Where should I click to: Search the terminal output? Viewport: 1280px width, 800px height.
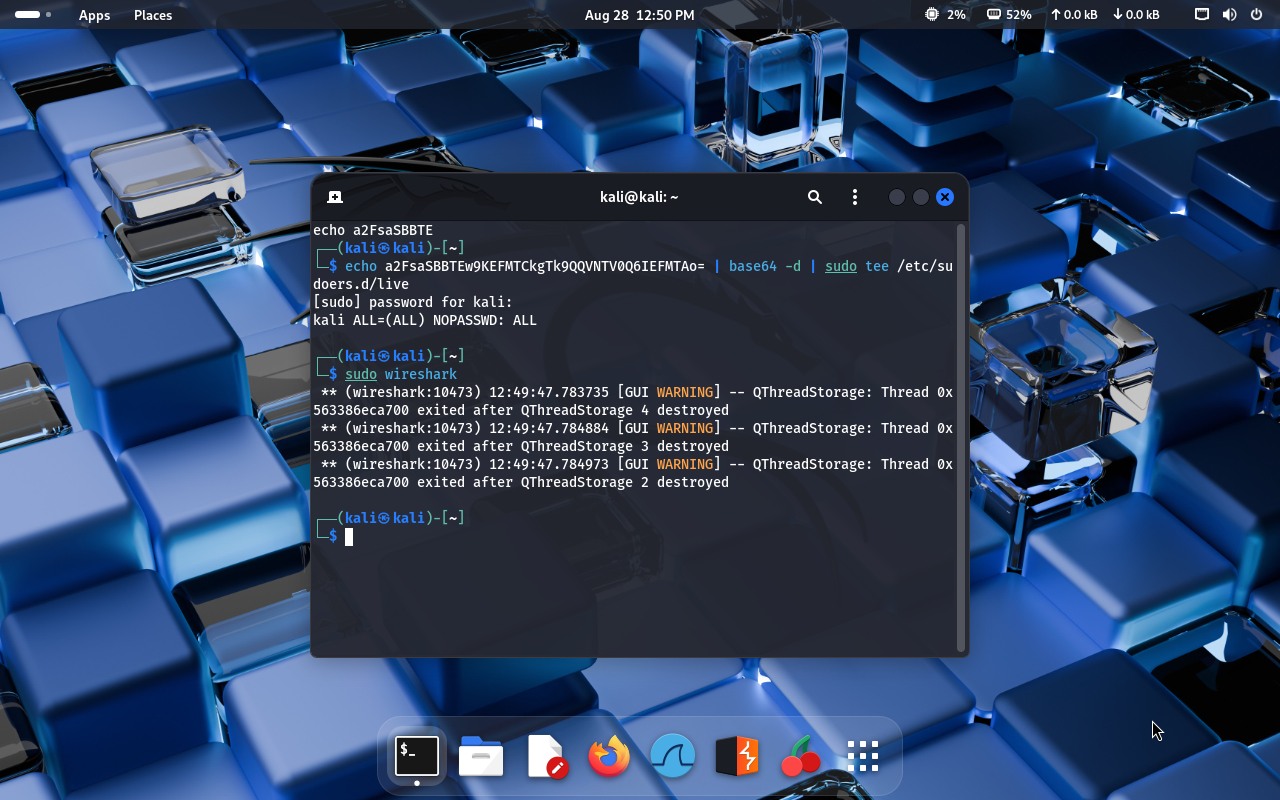(x=815, y=197)
